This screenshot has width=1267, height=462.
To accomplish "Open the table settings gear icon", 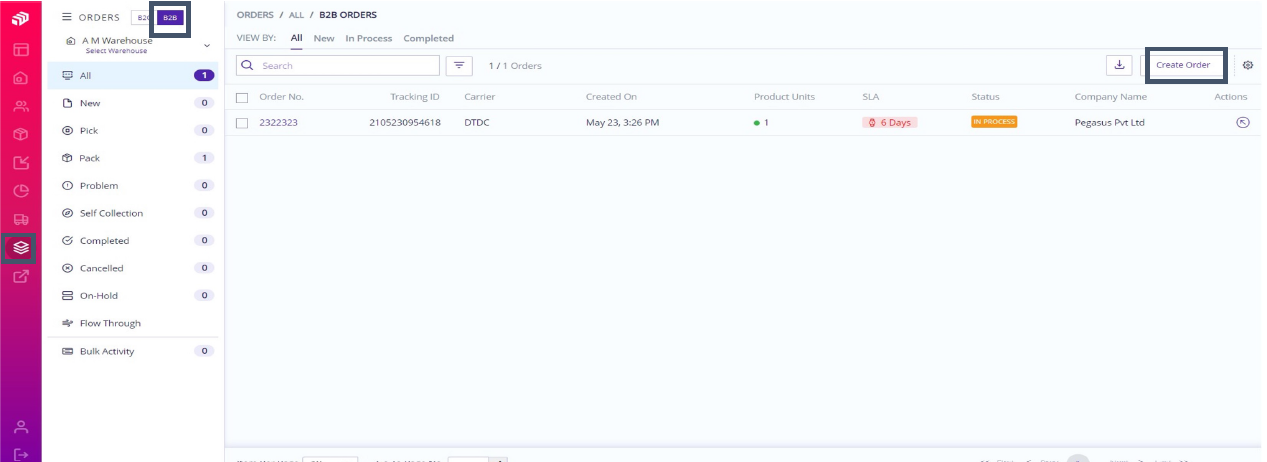I will (1248, 65).
